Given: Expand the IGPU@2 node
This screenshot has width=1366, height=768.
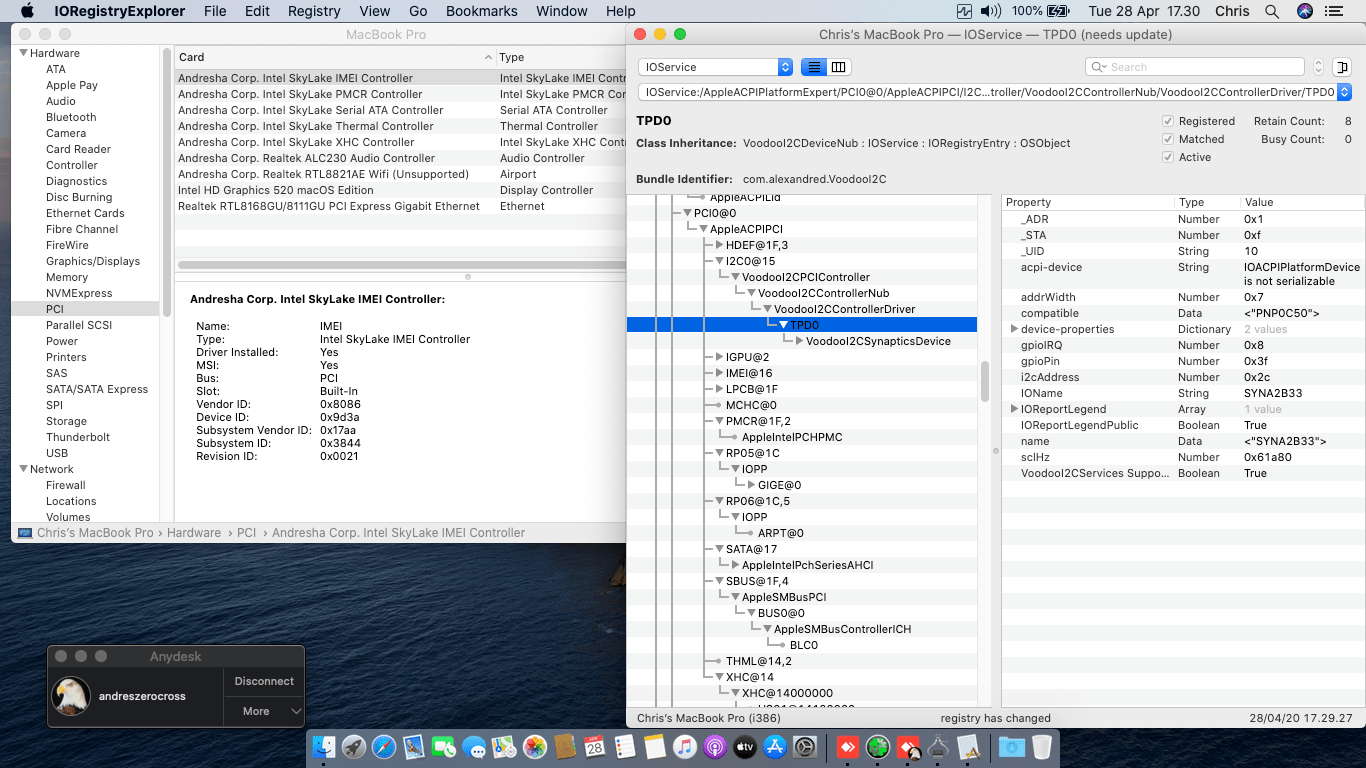Looking at the screenshot, I should tap(719, 357).
